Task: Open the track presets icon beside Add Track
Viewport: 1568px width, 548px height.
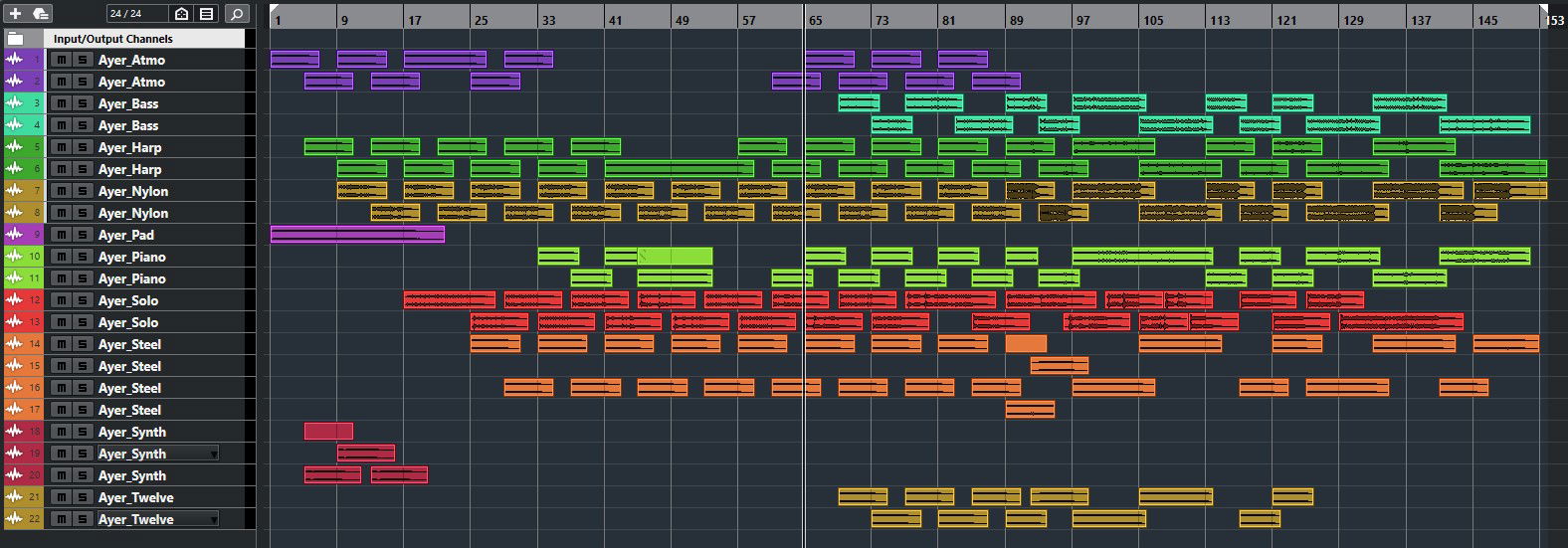Action: coord(41,14)
